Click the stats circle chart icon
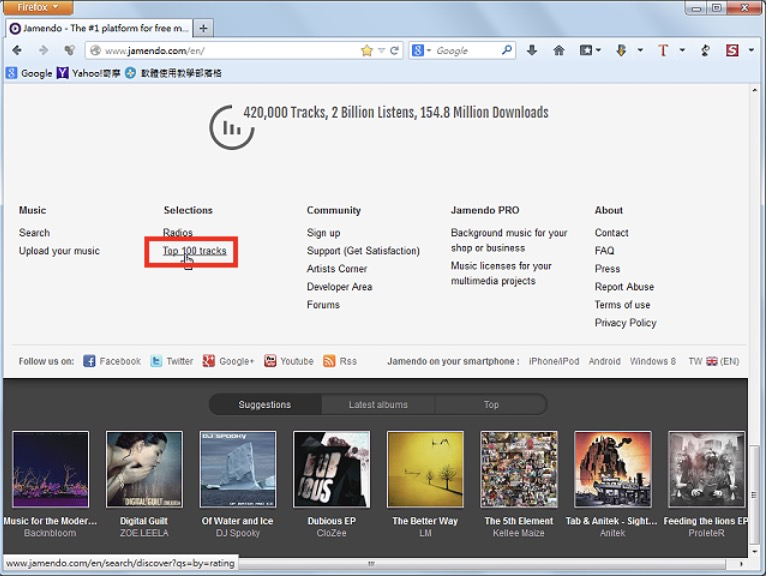Image resolution: width=768 pixels, height=580 pixels. [x=232, y=127]
